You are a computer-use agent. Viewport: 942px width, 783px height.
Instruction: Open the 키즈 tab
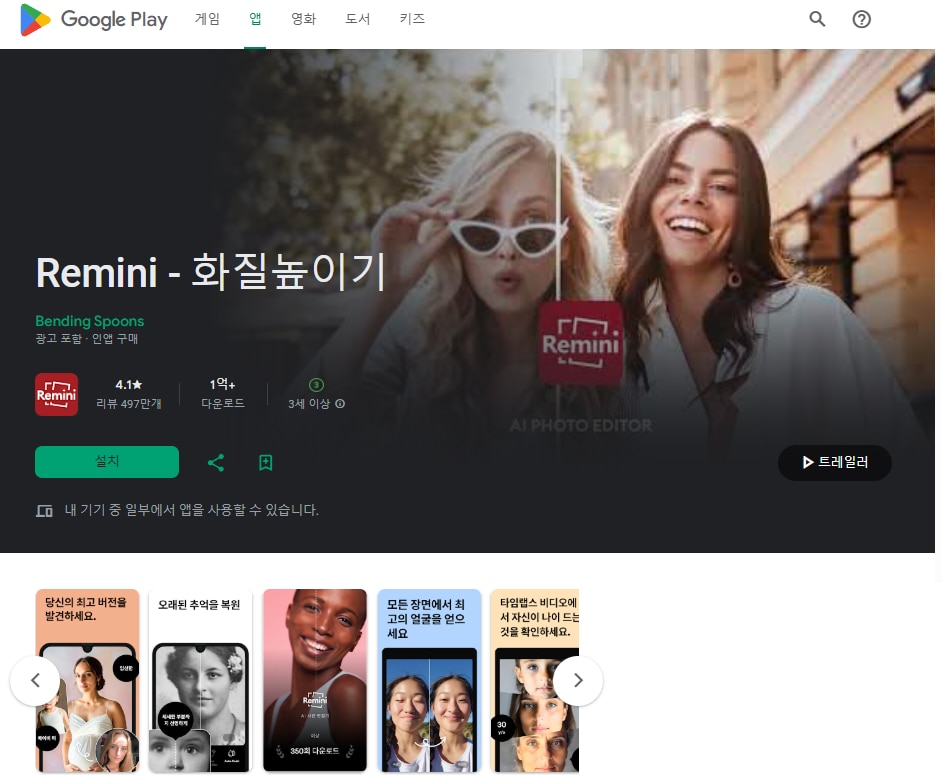412,19
